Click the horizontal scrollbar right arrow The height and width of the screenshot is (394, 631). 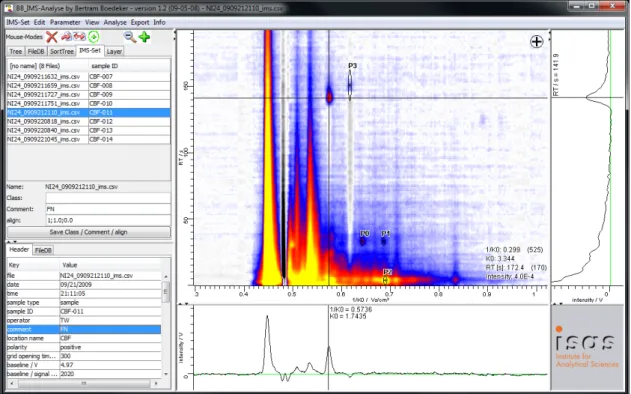[156, 383]
